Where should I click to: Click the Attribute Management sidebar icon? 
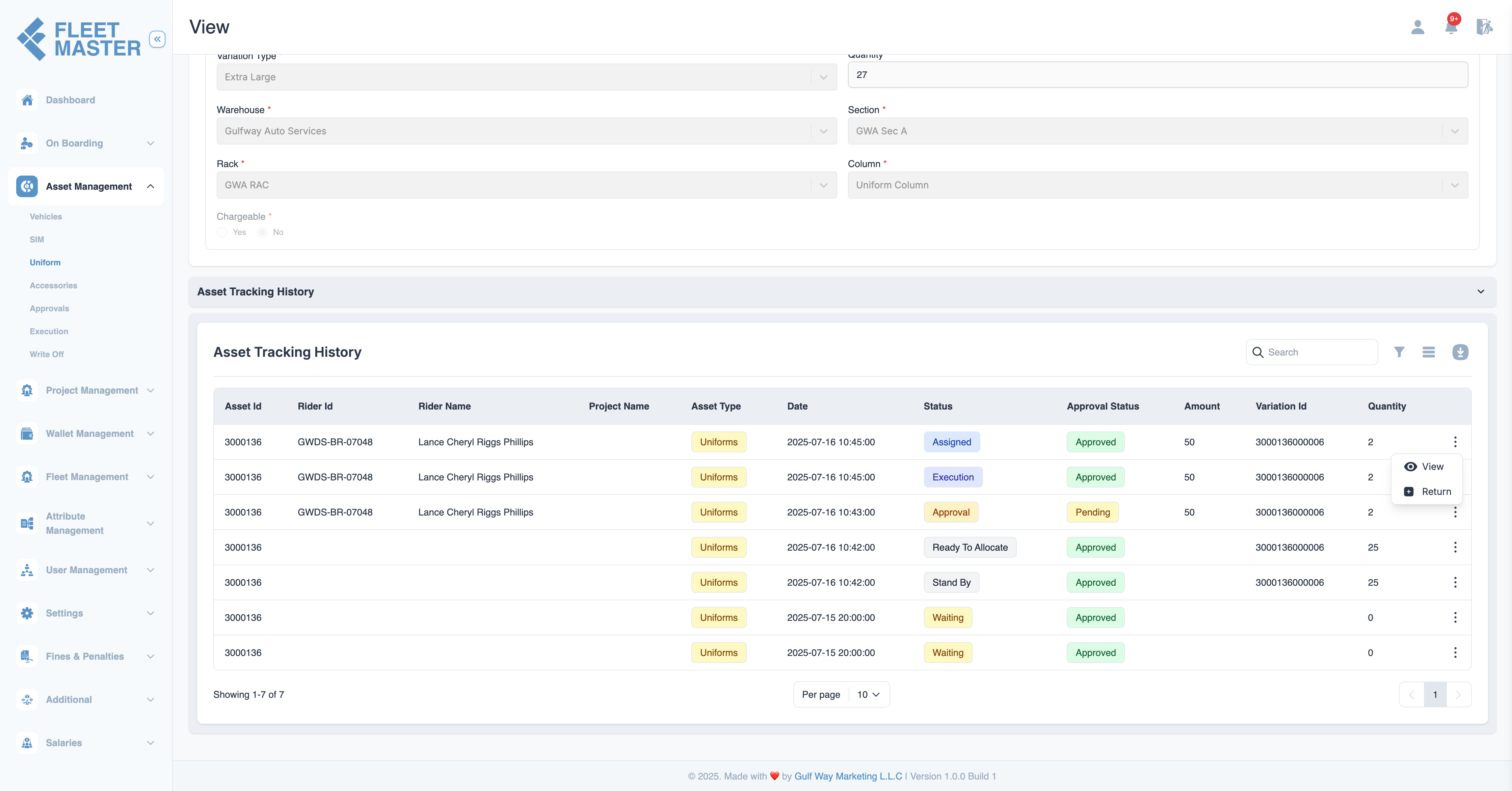(x=27, y=523)
